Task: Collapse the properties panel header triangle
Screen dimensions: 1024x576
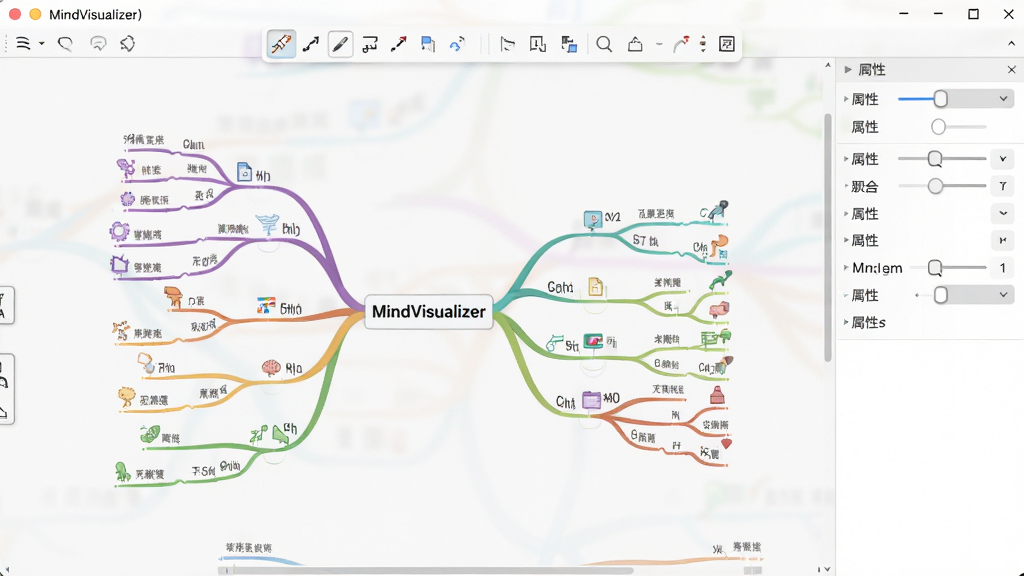Action: point(848,69)
